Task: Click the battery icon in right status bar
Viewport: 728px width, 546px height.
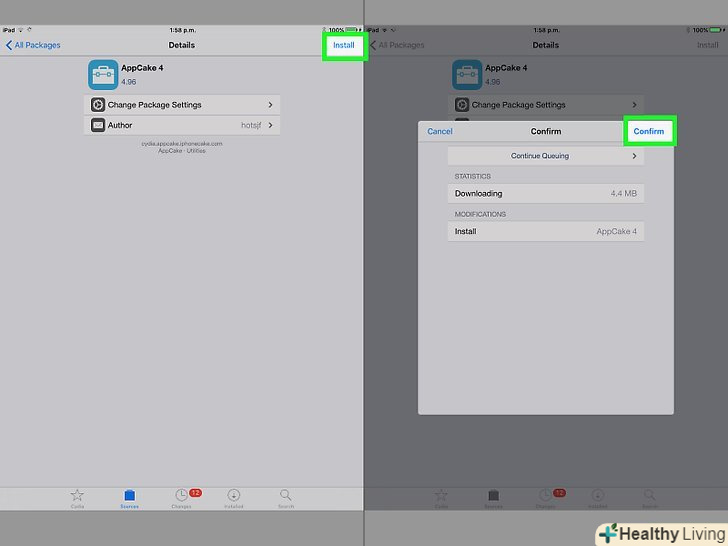Action: (x=716, y=30)
